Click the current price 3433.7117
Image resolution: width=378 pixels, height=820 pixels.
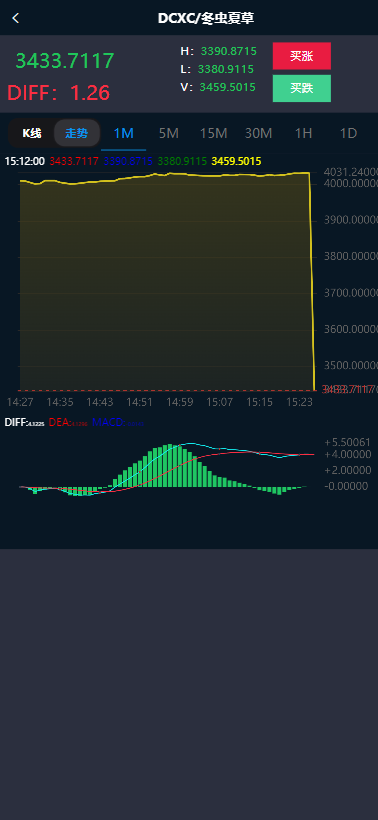tap(65, 61)
